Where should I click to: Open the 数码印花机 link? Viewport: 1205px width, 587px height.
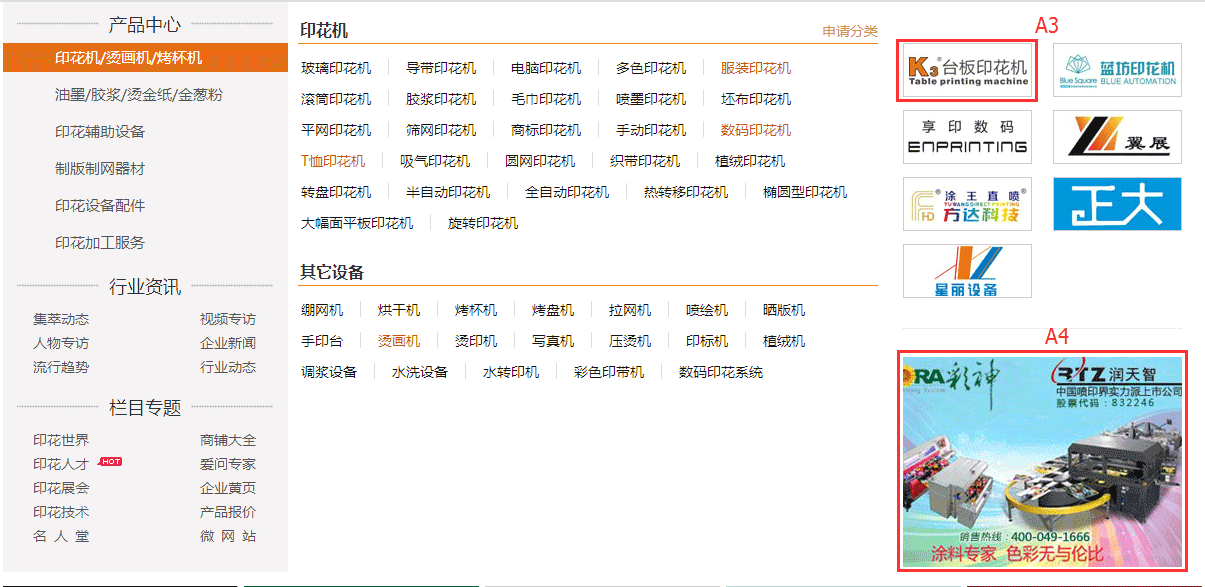point(755,130)
